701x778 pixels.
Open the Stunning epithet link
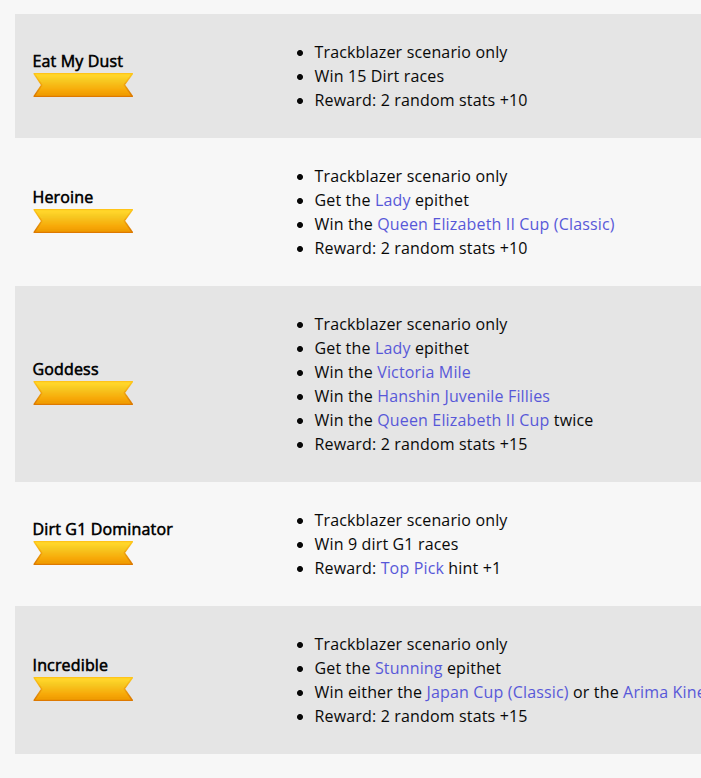point(408,668)
